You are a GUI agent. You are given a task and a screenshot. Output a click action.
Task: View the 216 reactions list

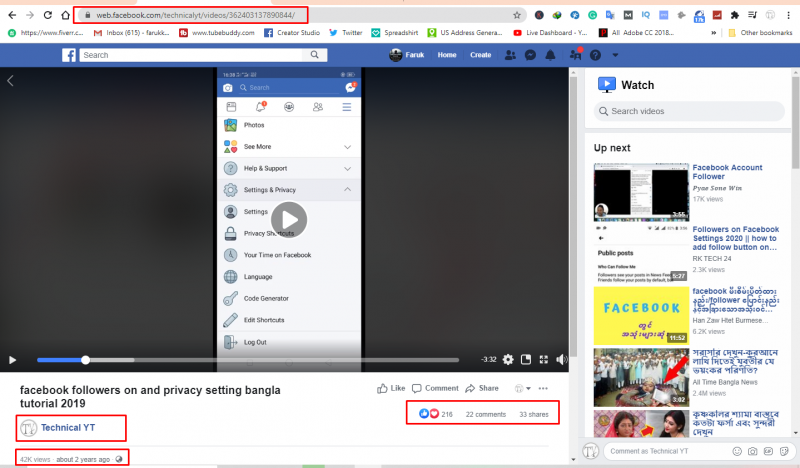[436, 414]
